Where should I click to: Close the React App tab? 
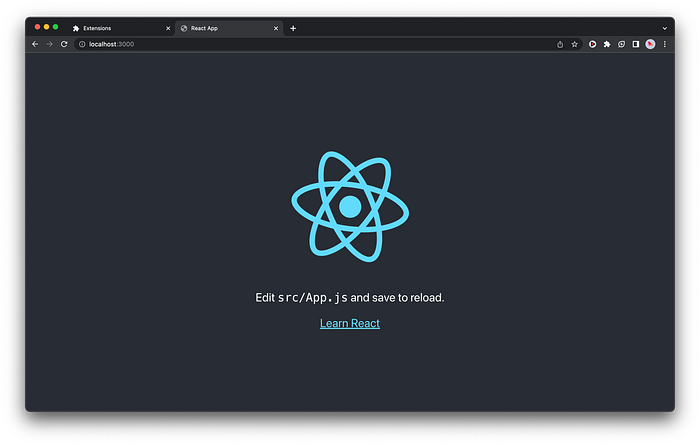coord(276,28)
